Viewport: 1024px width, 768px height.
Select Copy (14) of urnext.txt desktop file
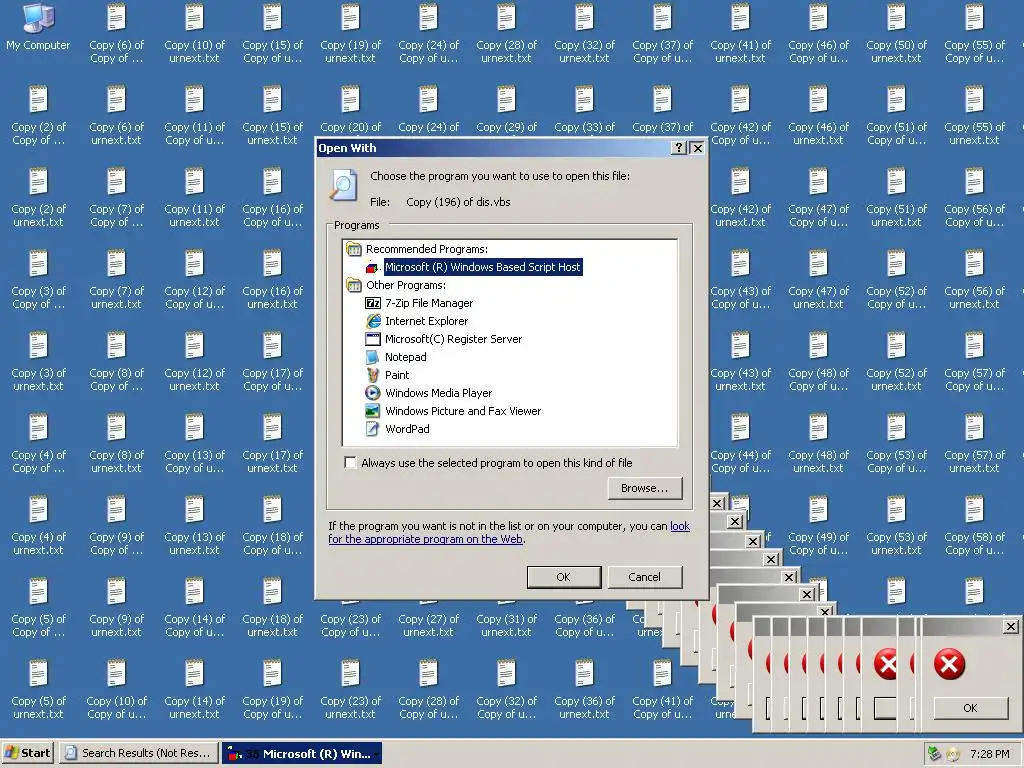[x=195, y=691]
